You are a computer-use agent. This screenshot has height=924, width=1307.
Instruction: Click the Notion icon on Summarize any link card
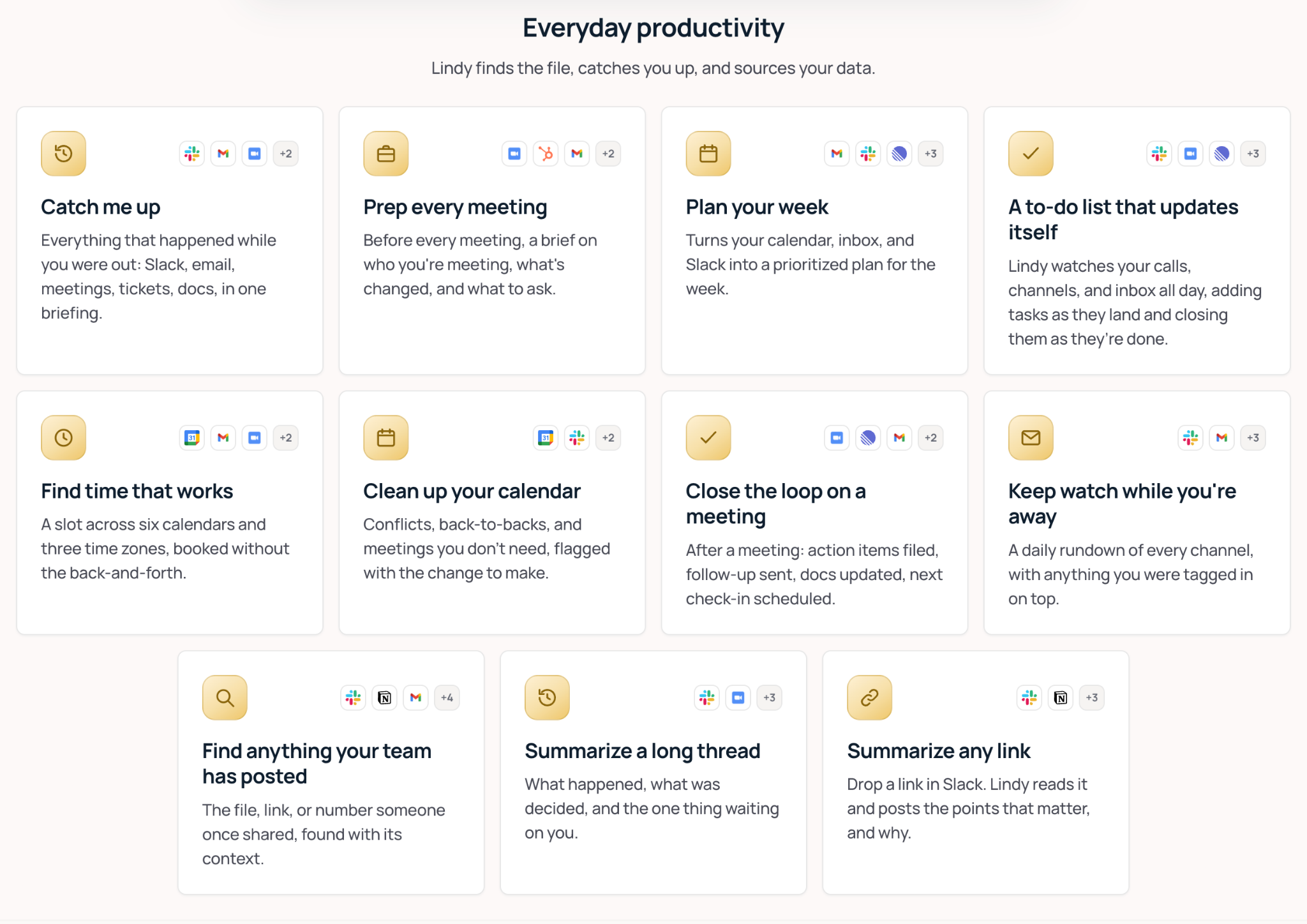1061,697
